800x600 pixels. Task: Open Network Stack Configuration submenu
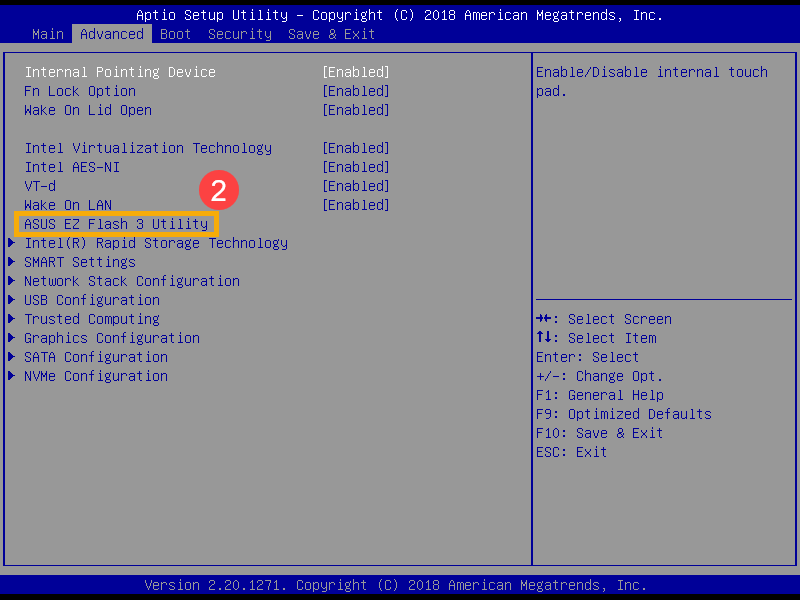coord(132,281)
